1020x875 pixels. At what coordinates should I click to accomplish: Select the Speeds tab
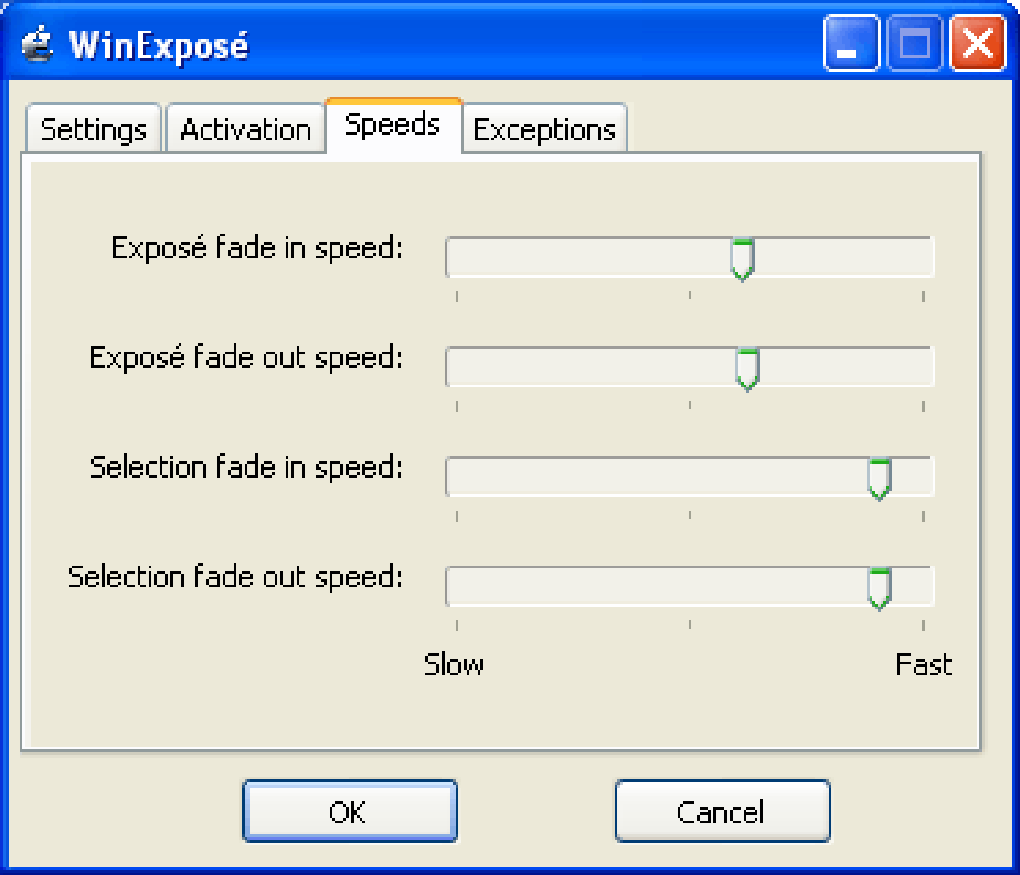pyautogui.click(x=393, y=126)
